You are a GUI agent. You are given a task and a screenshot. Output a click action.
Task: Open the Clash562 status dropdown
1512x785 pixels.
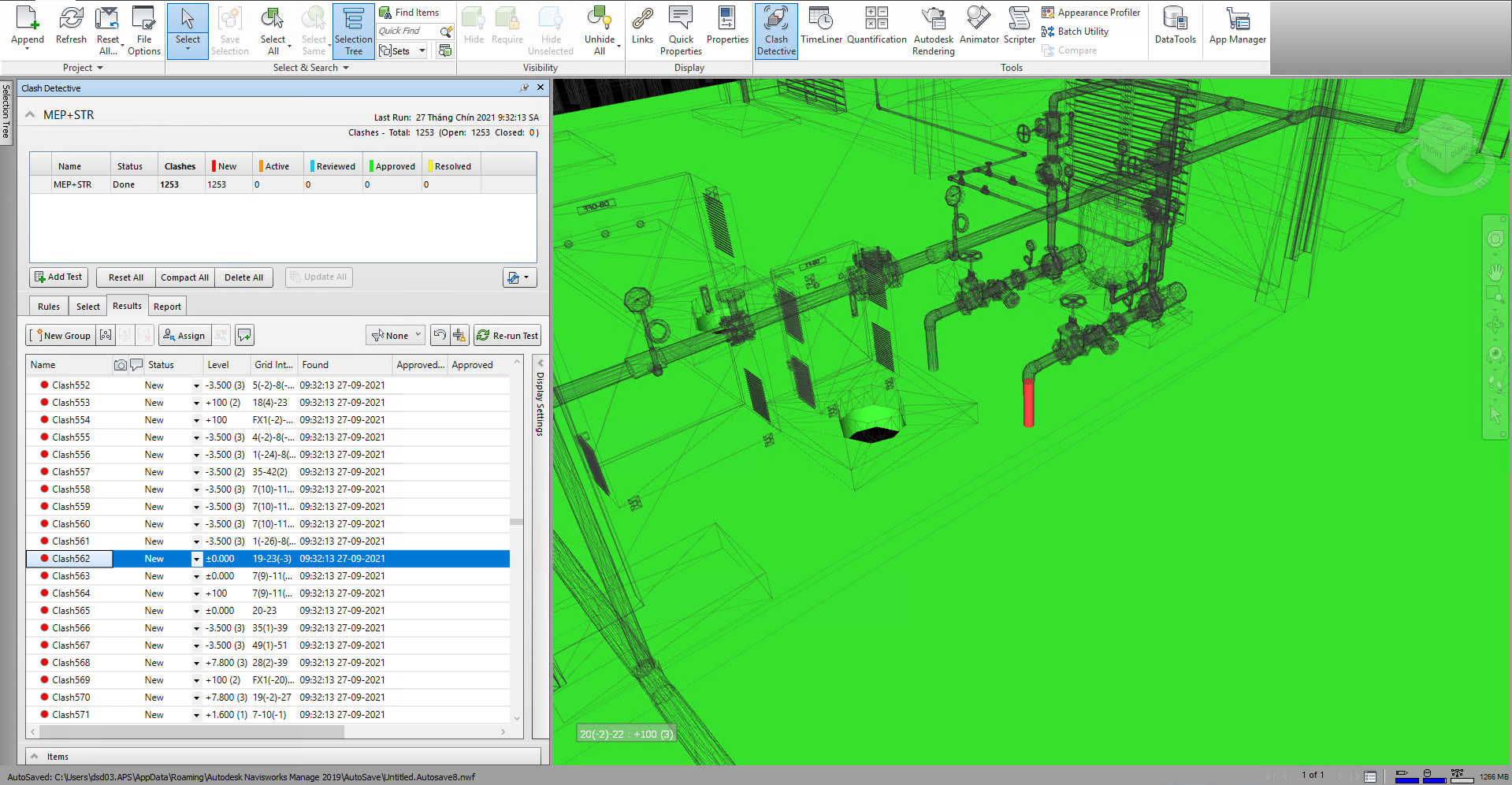tap(196, 560)
